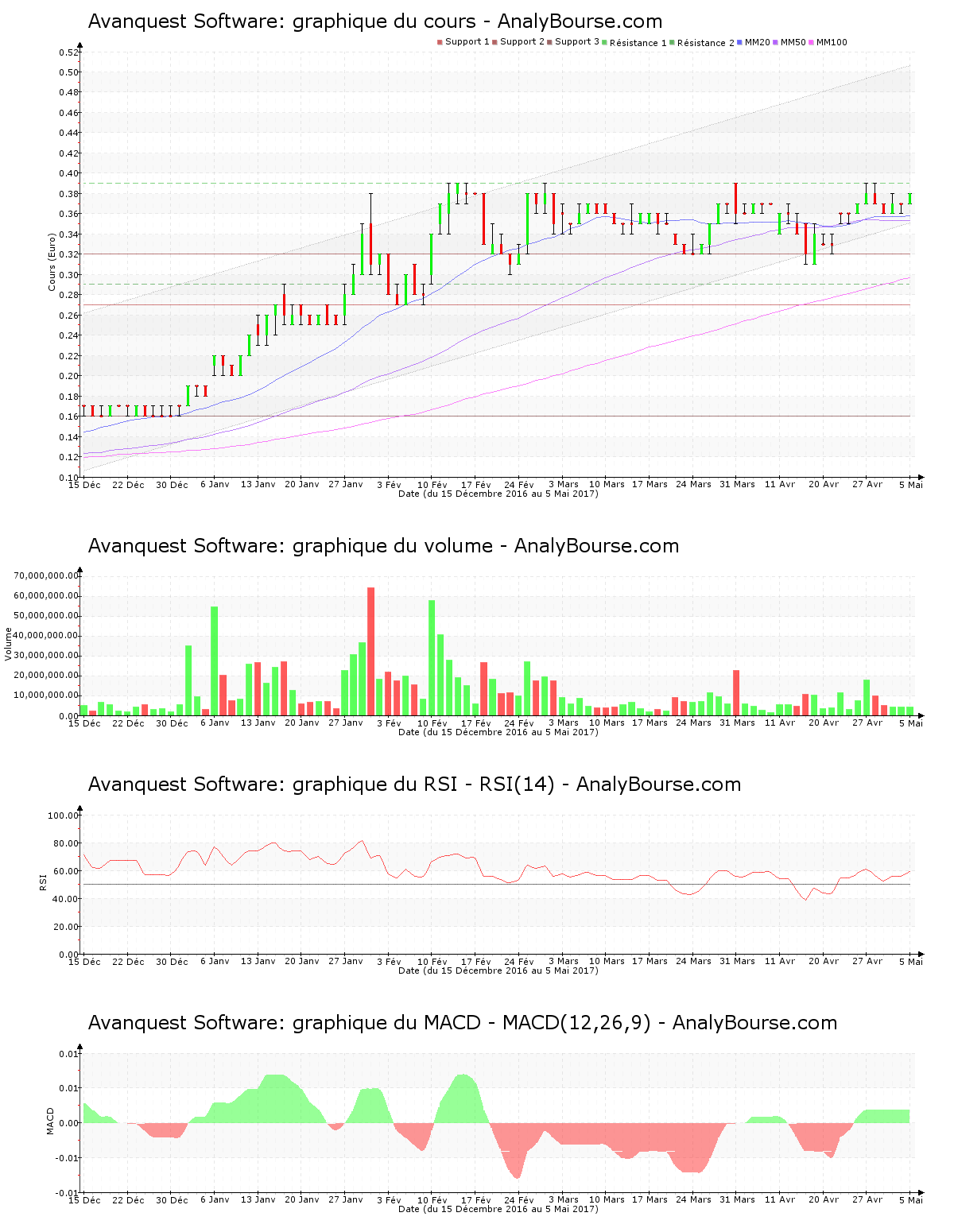Screen dimensions: 954x1232
Task: Click the 0.10 value on price axis
Action: click(69, 478)
